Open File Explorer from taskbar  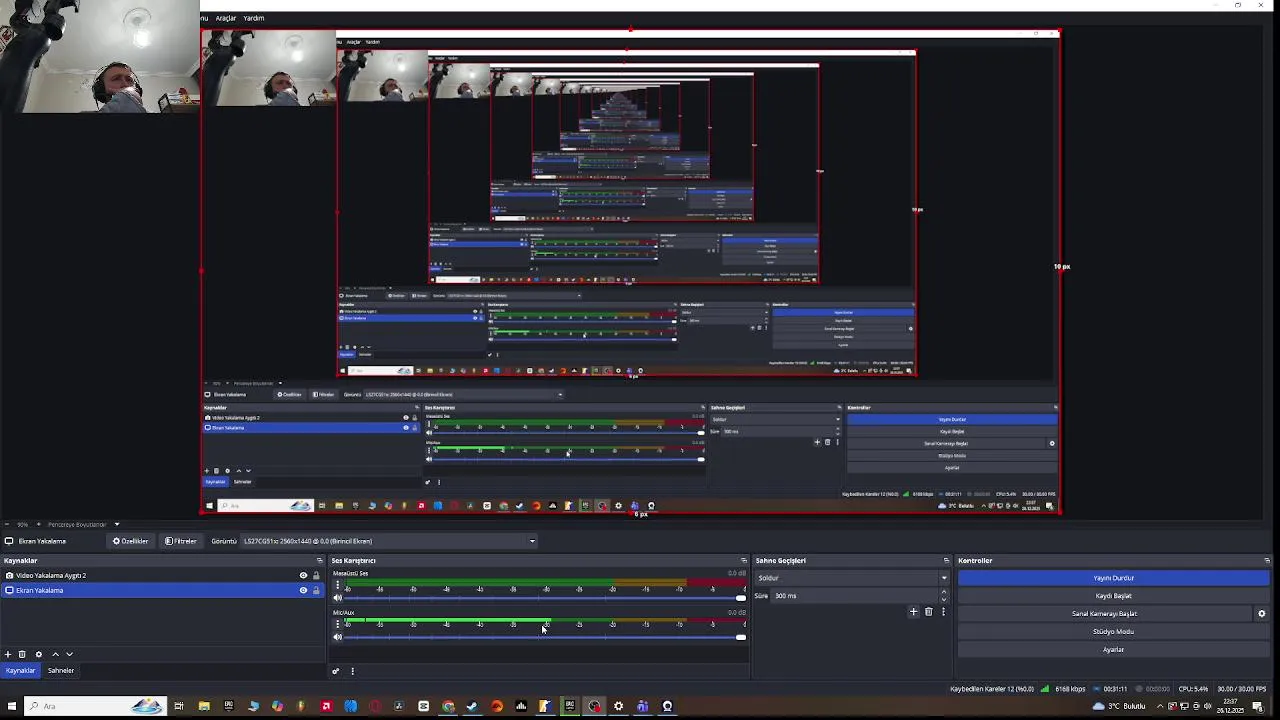pyautogui.click(x=204, y=707)
